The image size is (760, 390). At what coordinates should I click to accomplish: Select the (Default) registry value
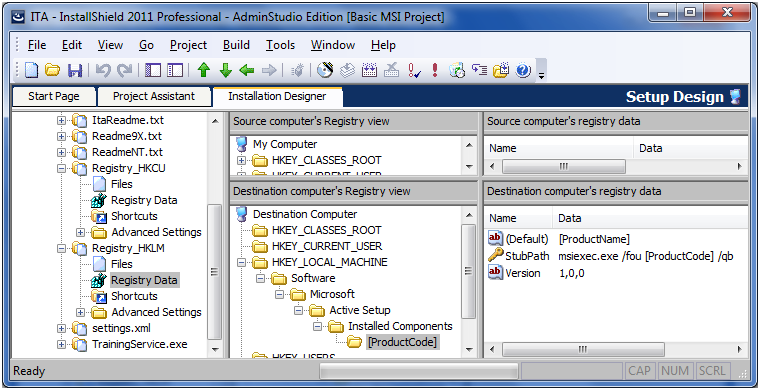pyautogui.click(x=526, y=239)
